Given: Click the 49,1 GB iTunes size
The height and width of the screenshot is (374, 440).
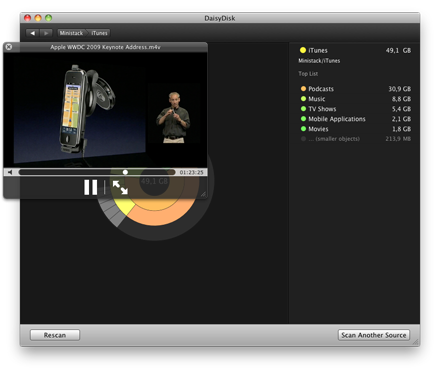Looking at the screenshot, I should pos(398,50).
